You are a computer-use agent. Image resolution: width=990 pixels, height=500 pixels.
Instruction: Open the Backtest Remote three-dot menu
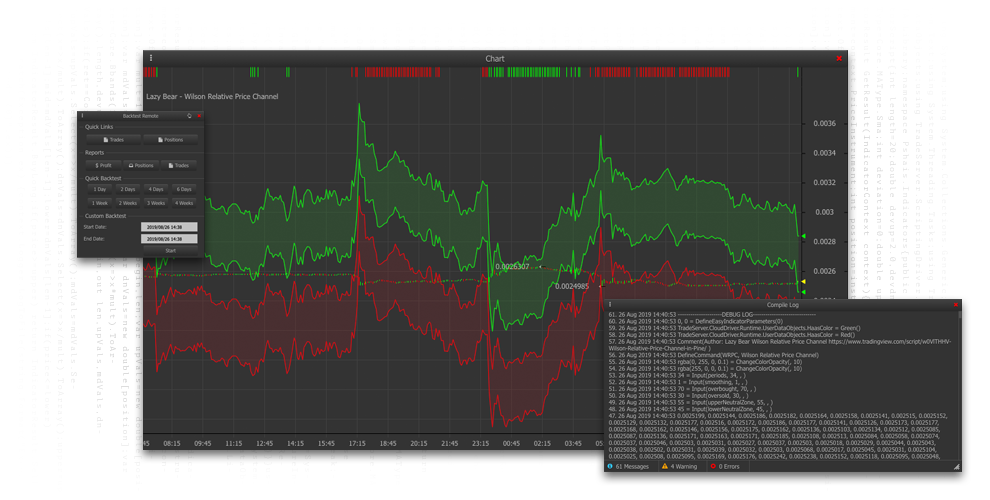point(82,116)
